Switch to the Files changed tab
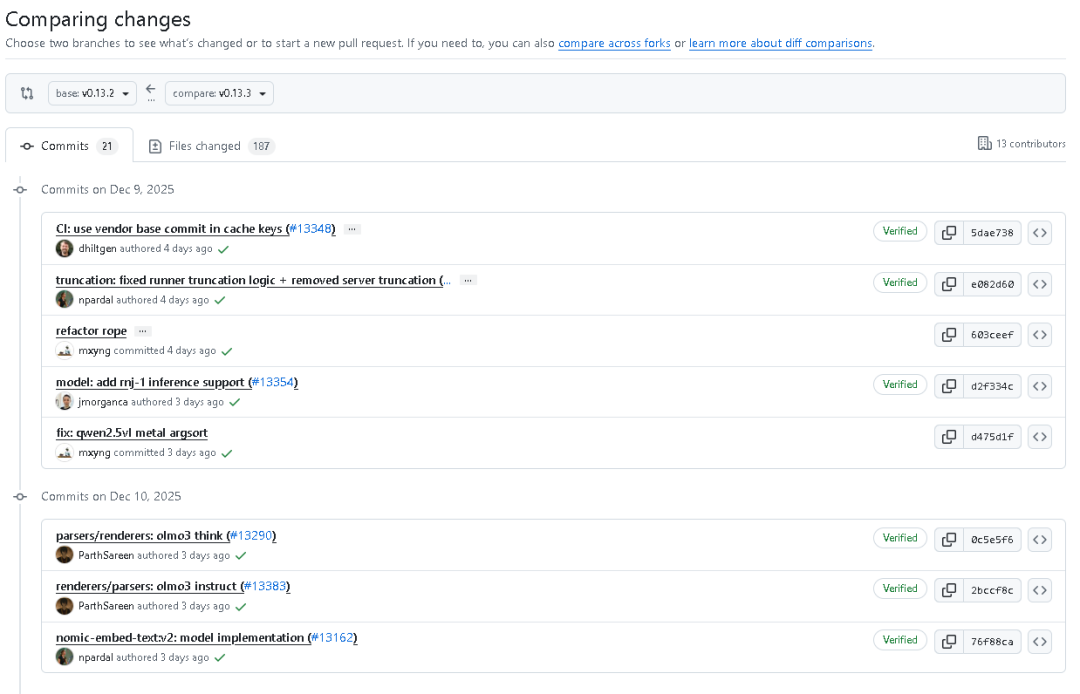This screenshot has height=694, width=1080. point(205,146)
